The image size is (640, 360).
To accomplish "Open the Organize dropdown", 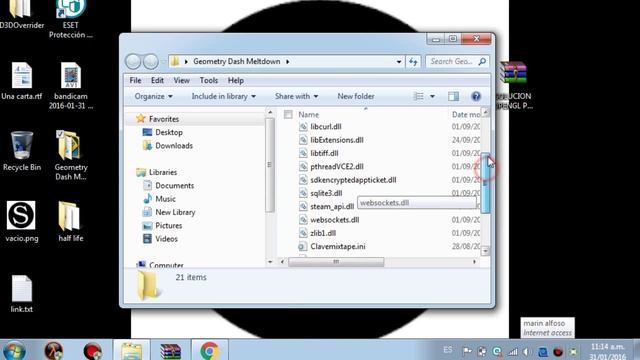I will [x=153, y=96].
